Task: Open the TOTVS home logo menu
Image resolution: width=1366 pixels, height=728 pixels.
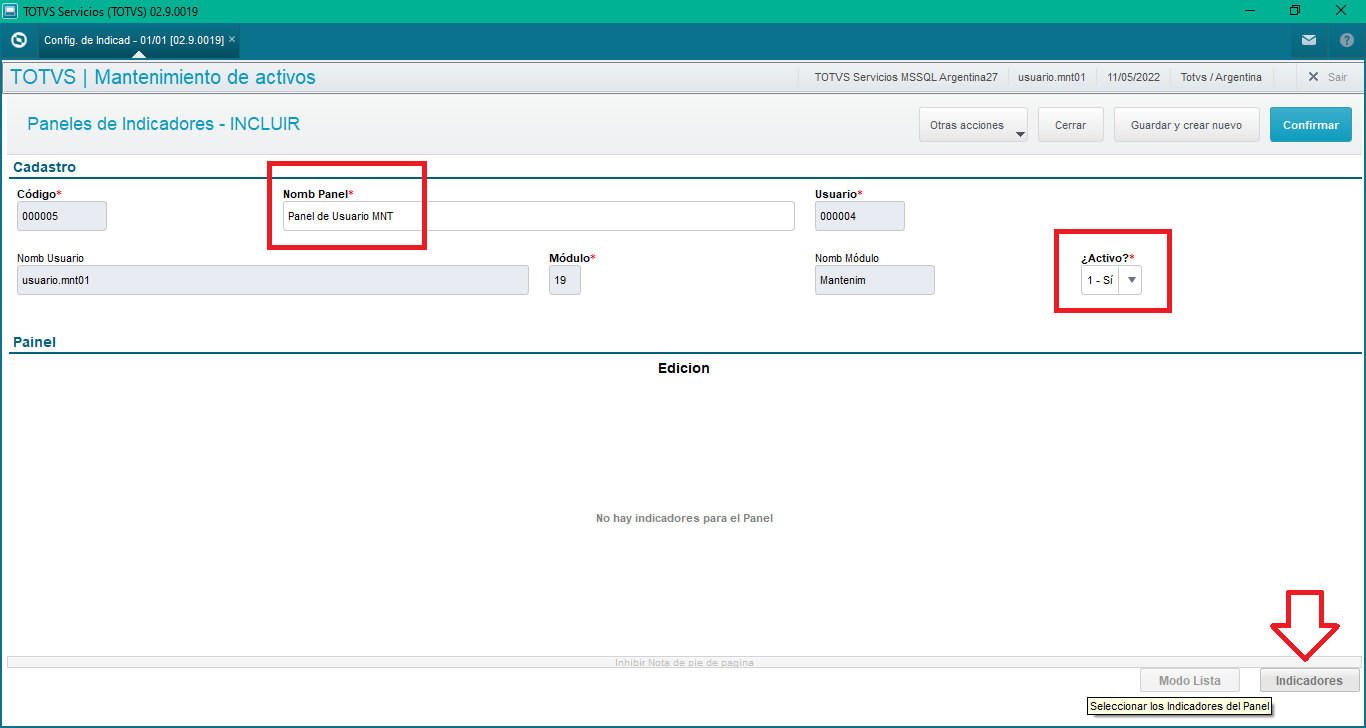Action: [18, 40]
